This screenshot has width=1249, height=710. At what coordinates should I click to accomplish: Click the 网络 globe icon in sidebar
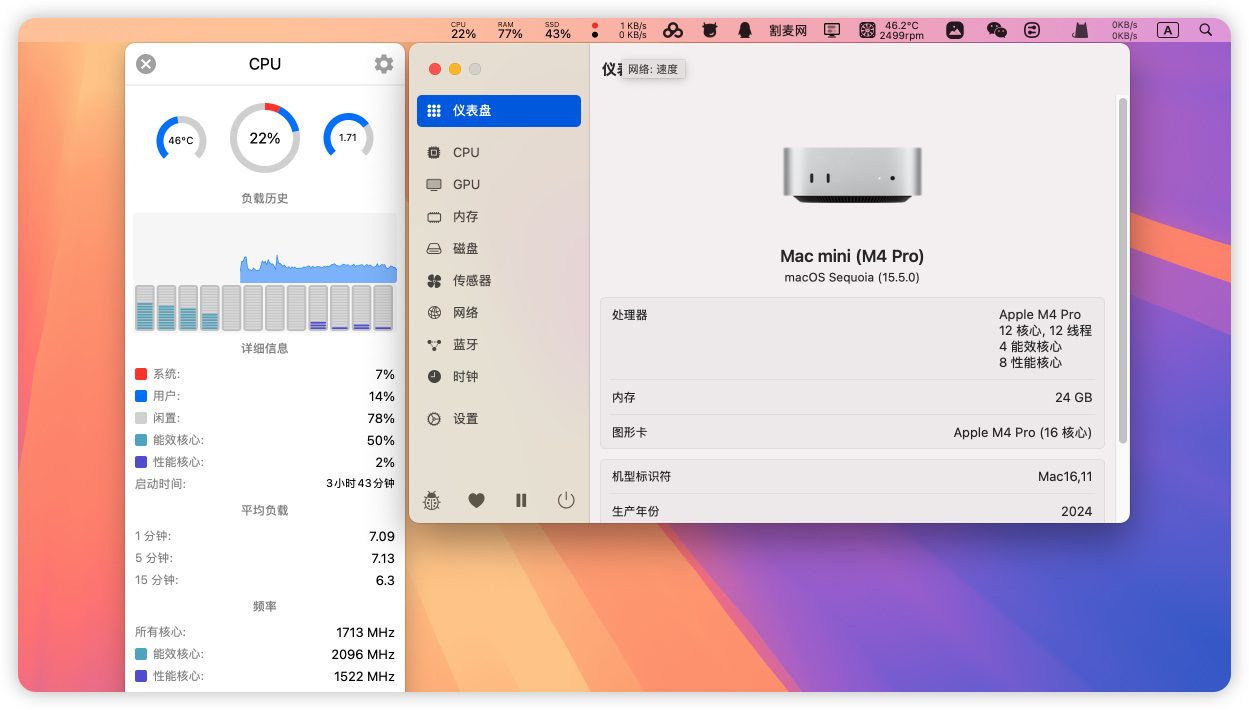tap(434, 313)
